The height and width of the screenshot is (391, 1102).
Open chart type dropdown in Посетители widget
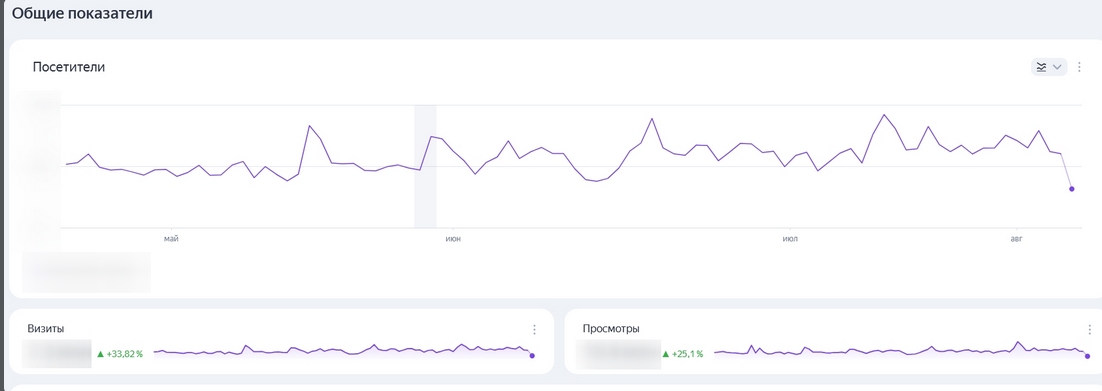pos(1049,67)
